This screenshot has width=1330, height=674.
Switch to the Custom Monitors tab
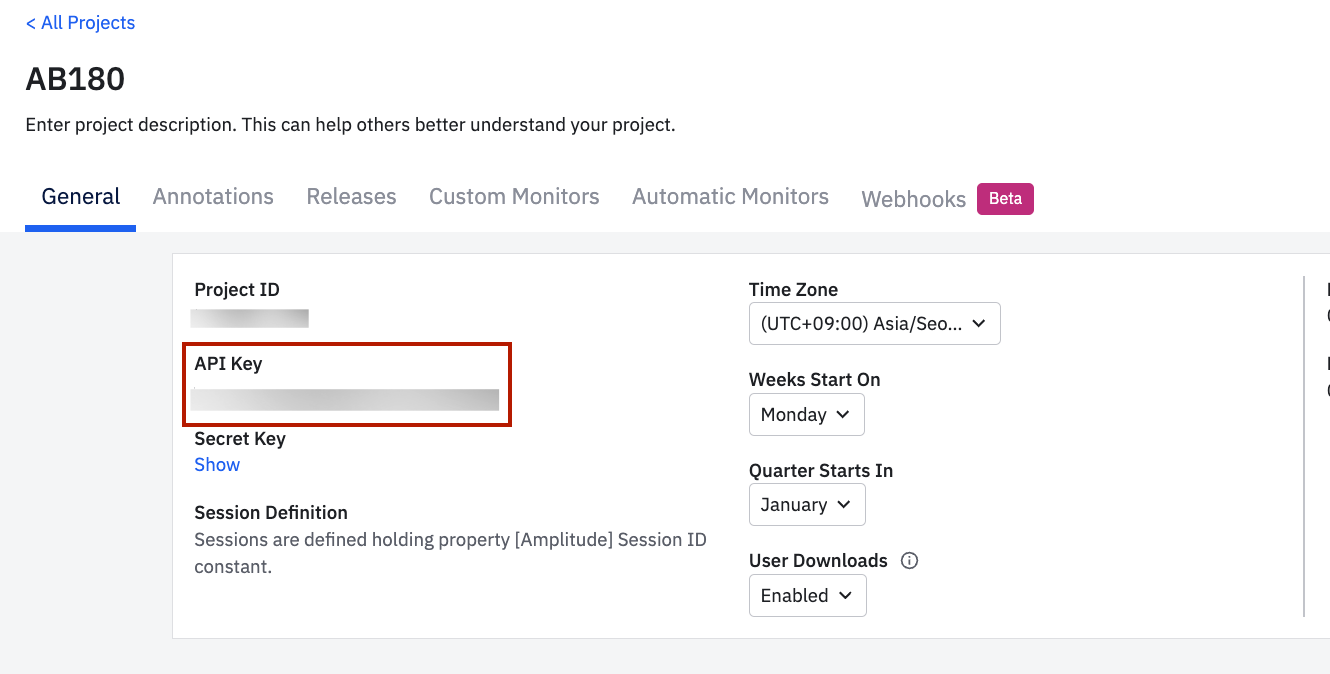point(514,197)
